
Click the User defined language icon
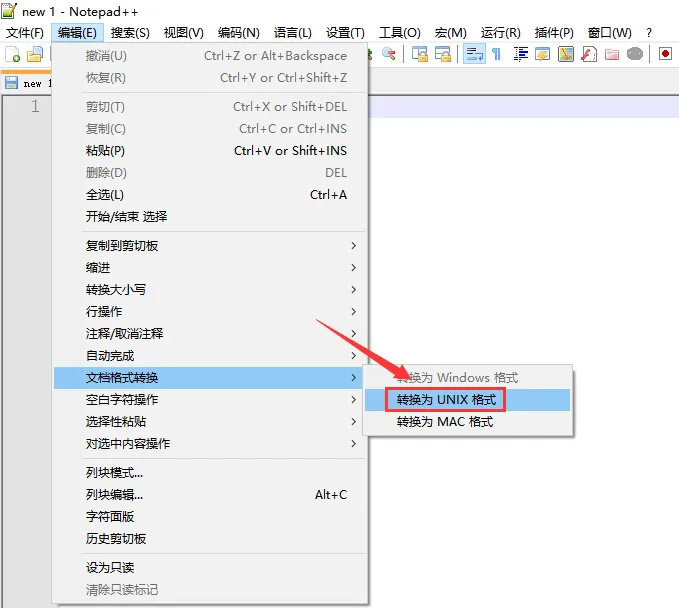click(x=543, y=55)
